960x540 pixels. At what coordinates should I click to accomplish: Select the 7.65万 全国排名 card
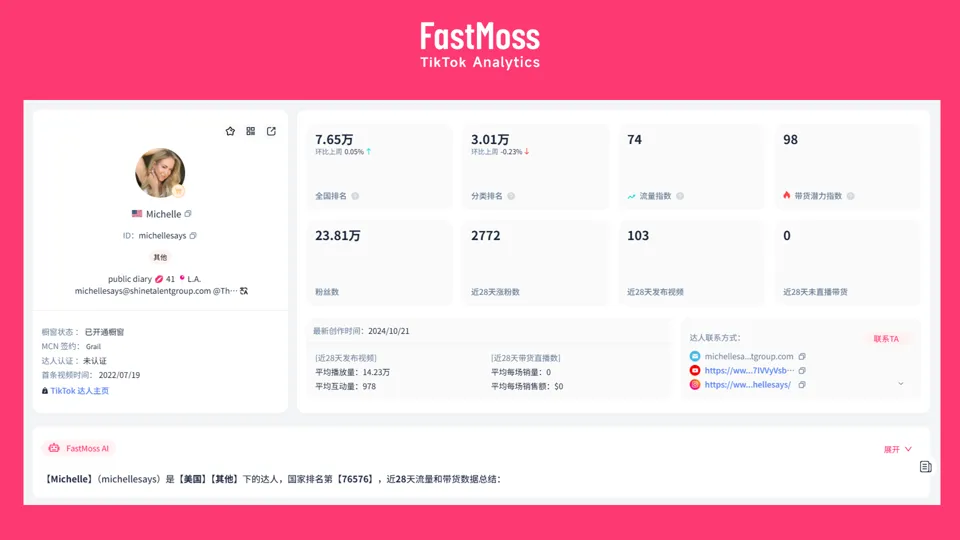380,167
